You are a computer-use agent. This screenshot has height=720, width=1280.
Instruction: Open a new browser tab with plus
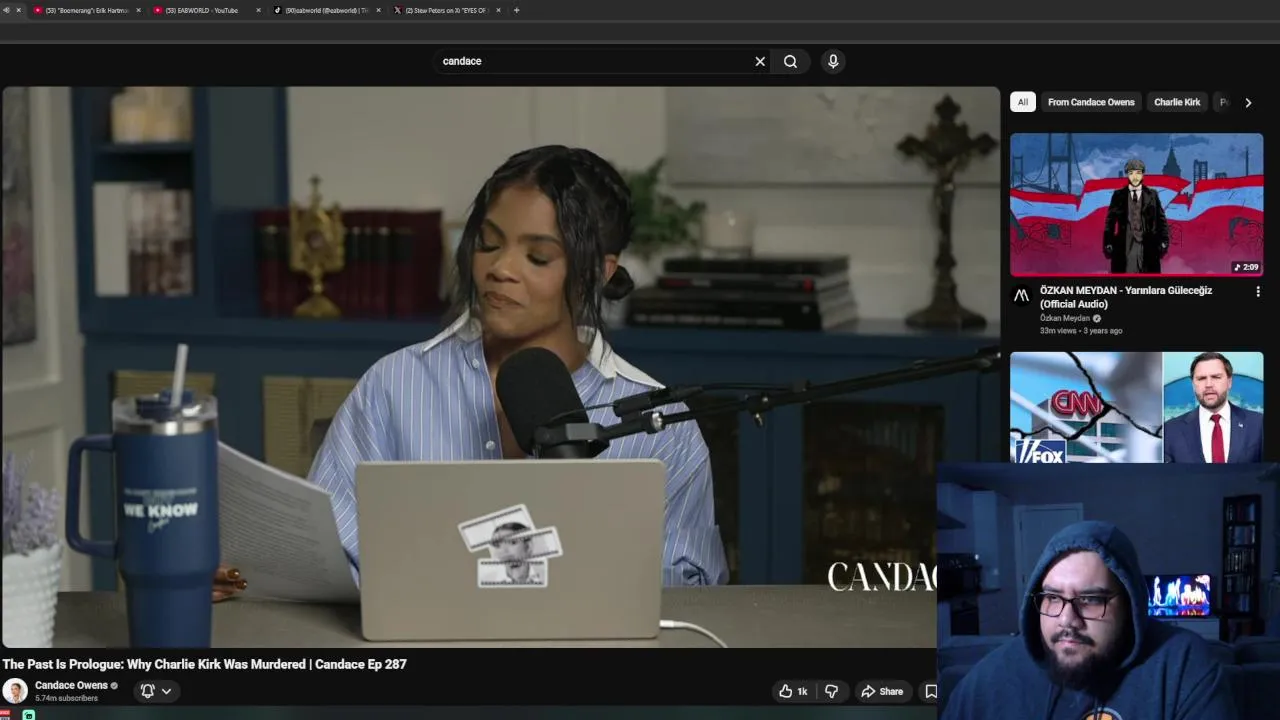pos(516,10)
